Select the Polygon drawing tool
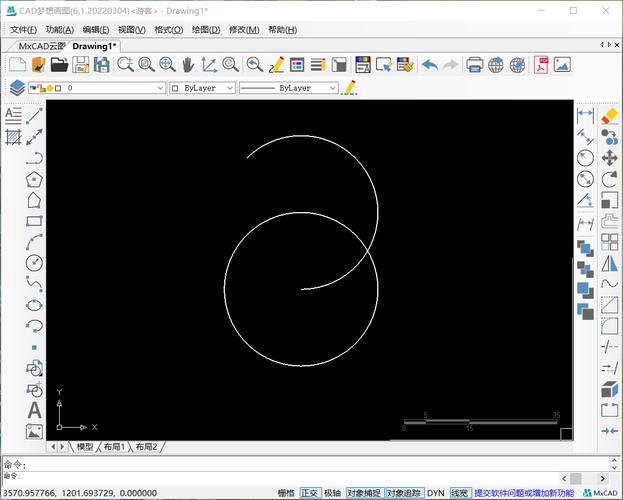Image resolution: width=623 pixels, height=500 pixels. [34, 180]
